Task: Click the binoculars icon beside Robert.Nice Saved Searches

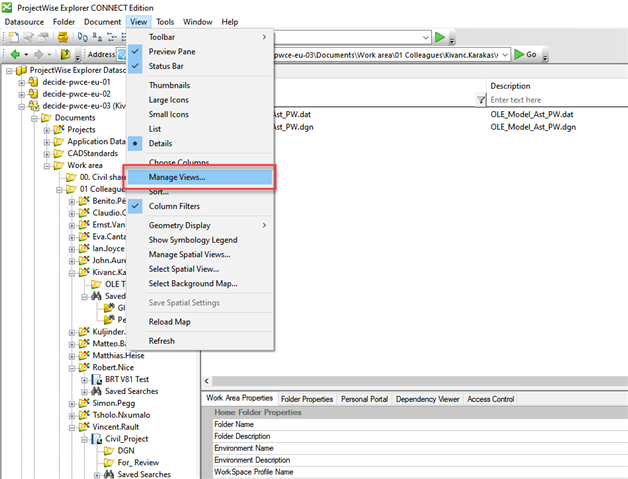Action: pos(97,391)
